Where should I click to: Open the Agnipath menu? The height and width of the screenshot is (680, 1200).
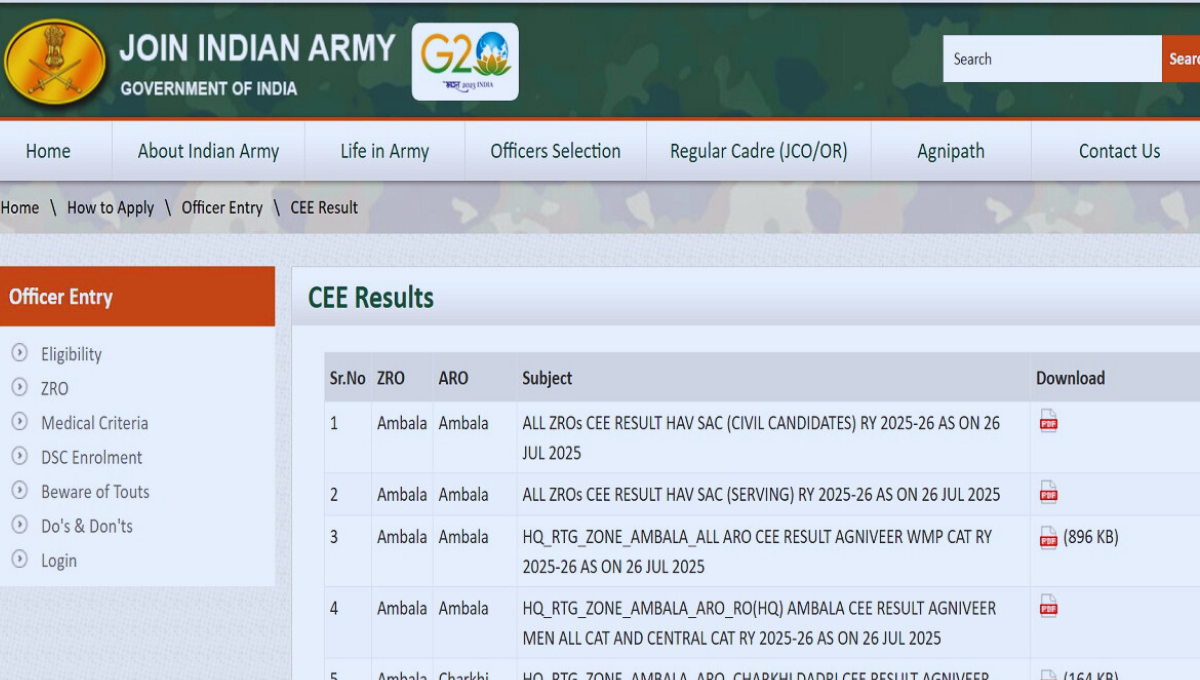tap(951, 151)
